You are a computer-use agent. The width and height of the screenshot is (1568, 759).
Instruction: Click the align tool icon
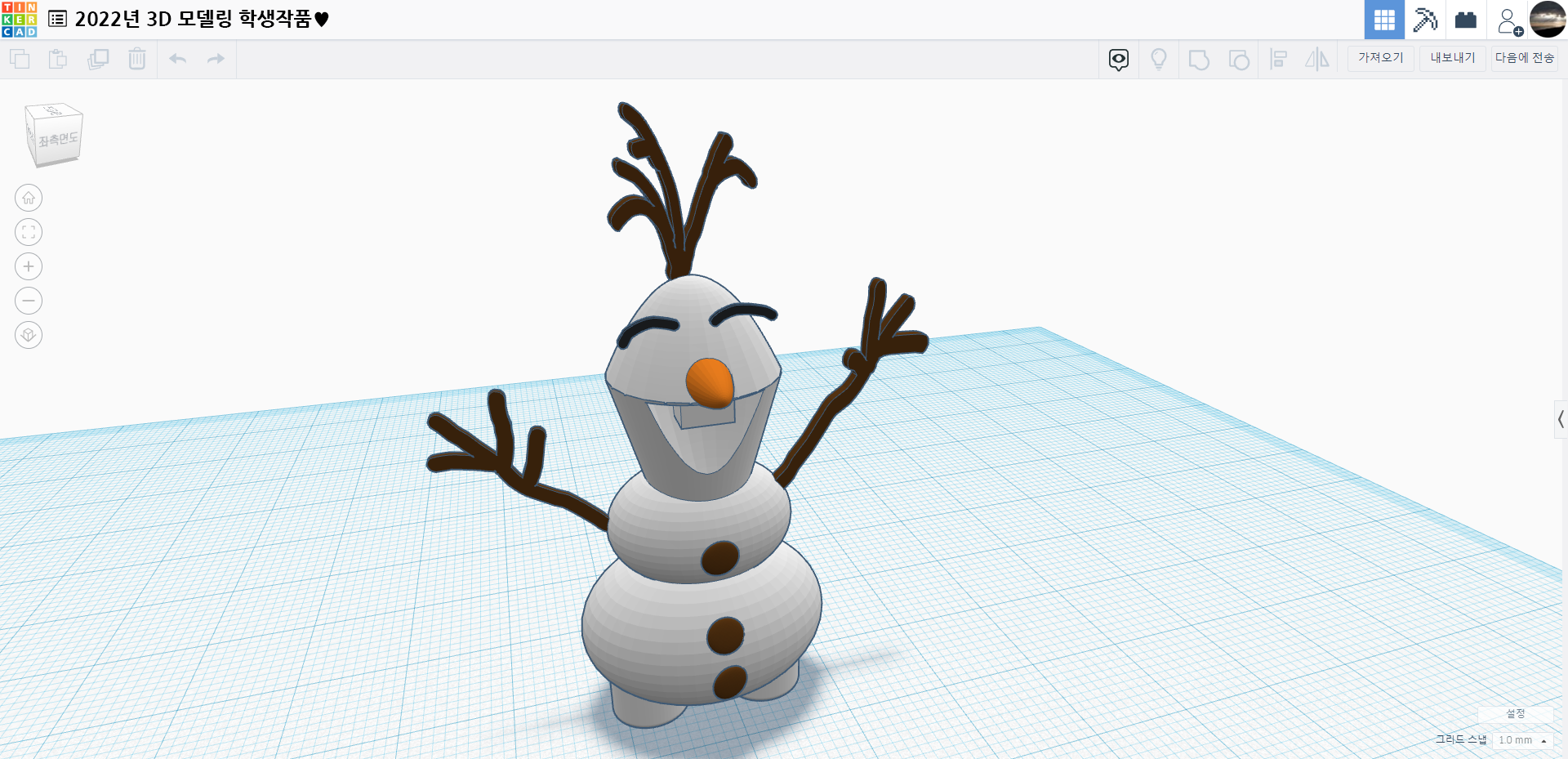[x=1279, y=59]
